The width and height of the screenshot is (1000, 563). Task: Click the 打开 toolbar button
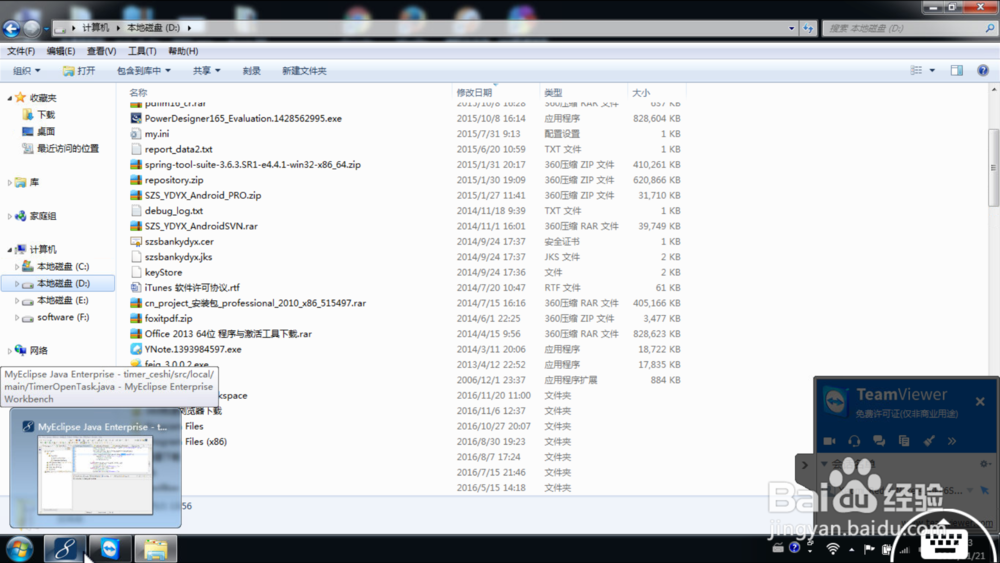[79, 71]
